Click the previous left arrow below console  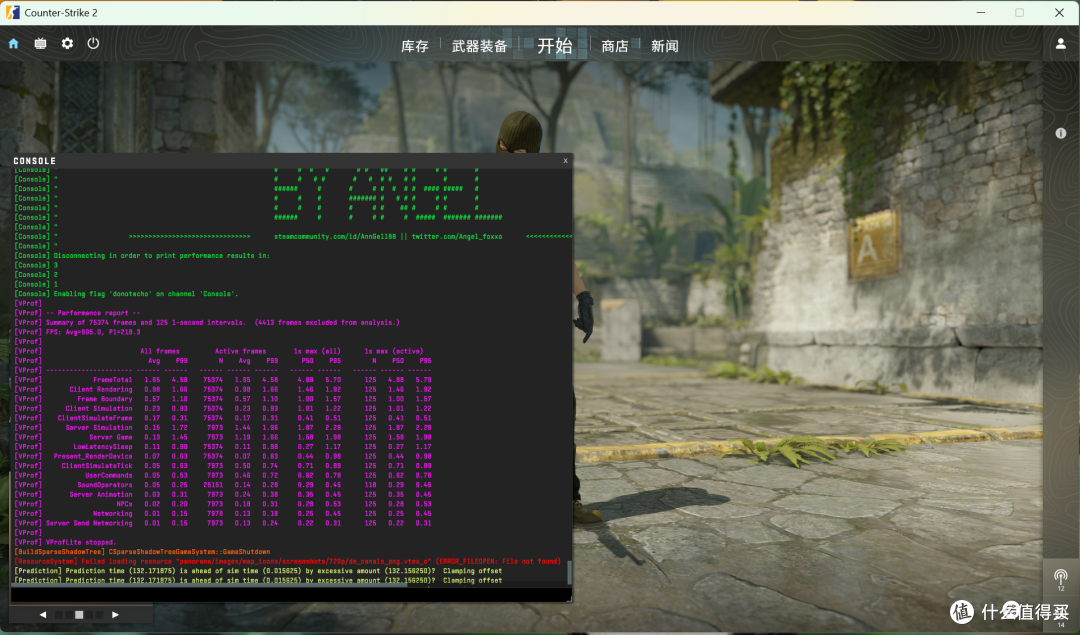click(x=43, y=614)
